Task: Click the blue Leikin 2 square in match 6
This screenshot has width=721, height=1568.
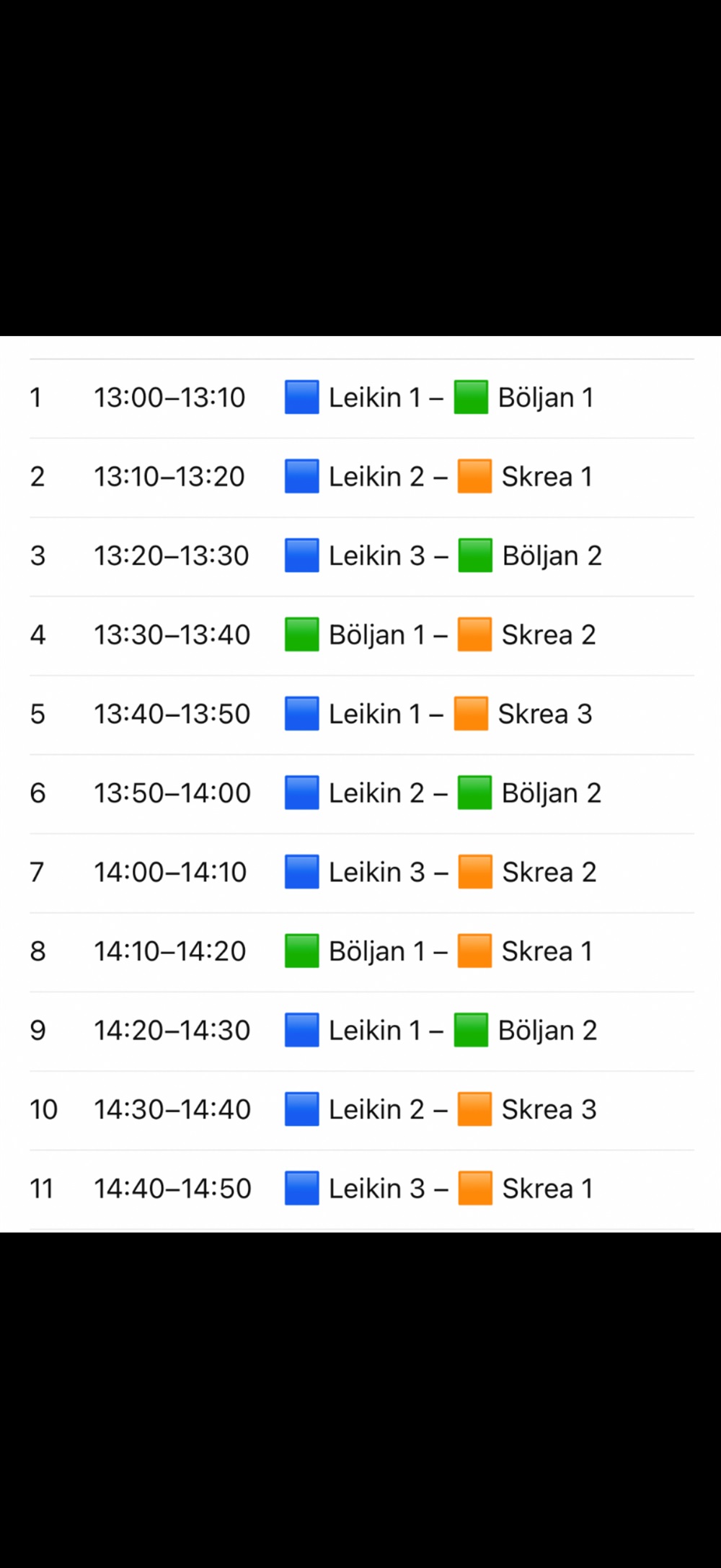Action: pos(301,793)
